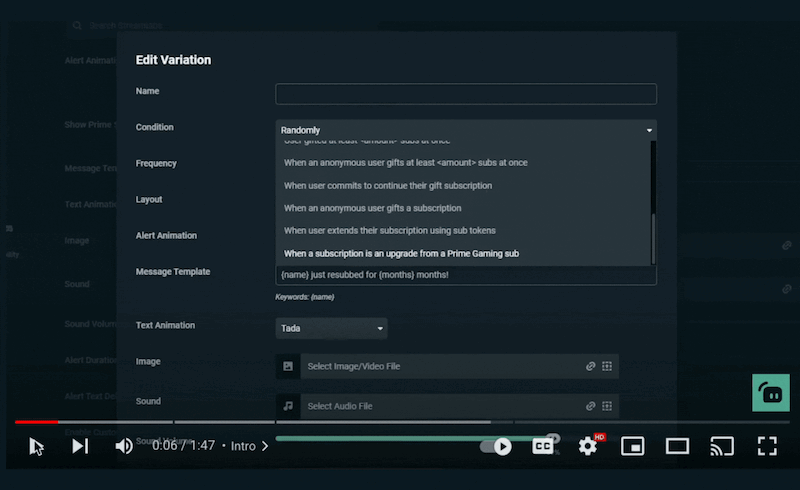Switch to miniplayer mode
Viewport: 800px width, 490px height.
tap(633, 446)
